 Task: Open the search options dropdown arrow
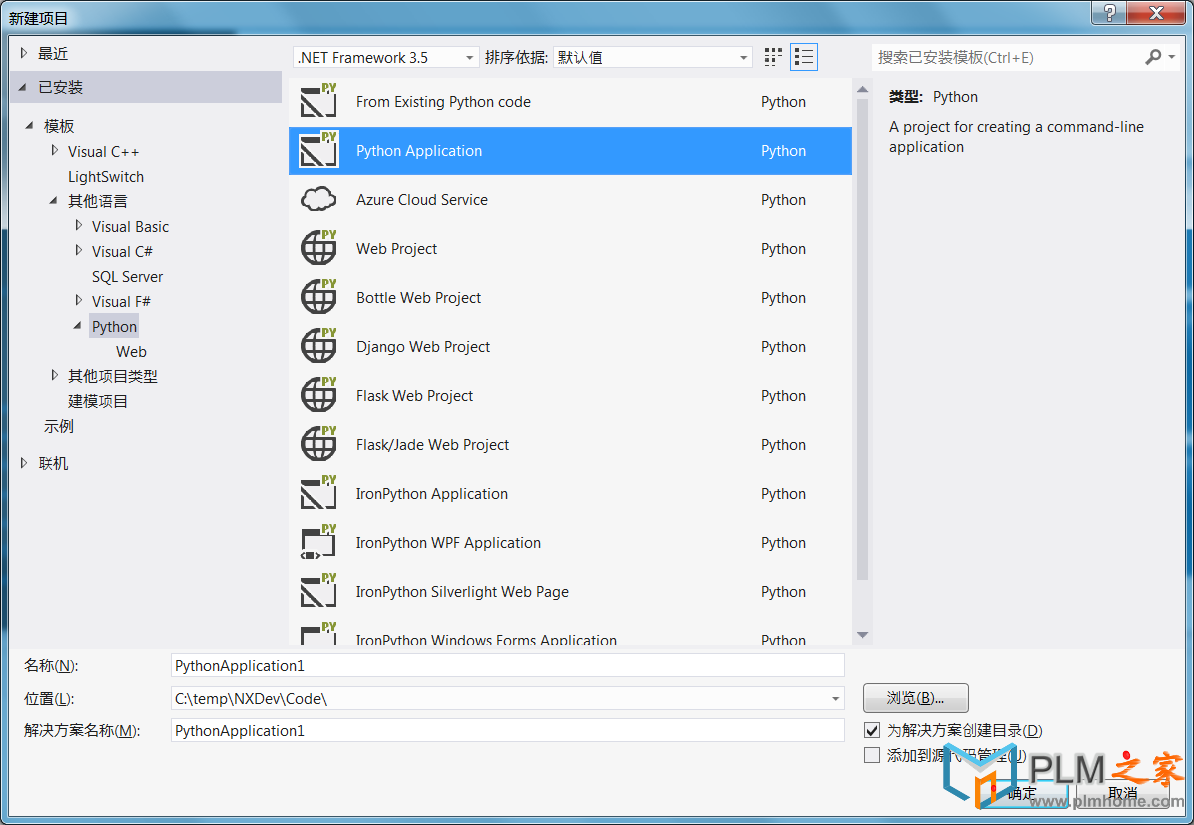1172,57
